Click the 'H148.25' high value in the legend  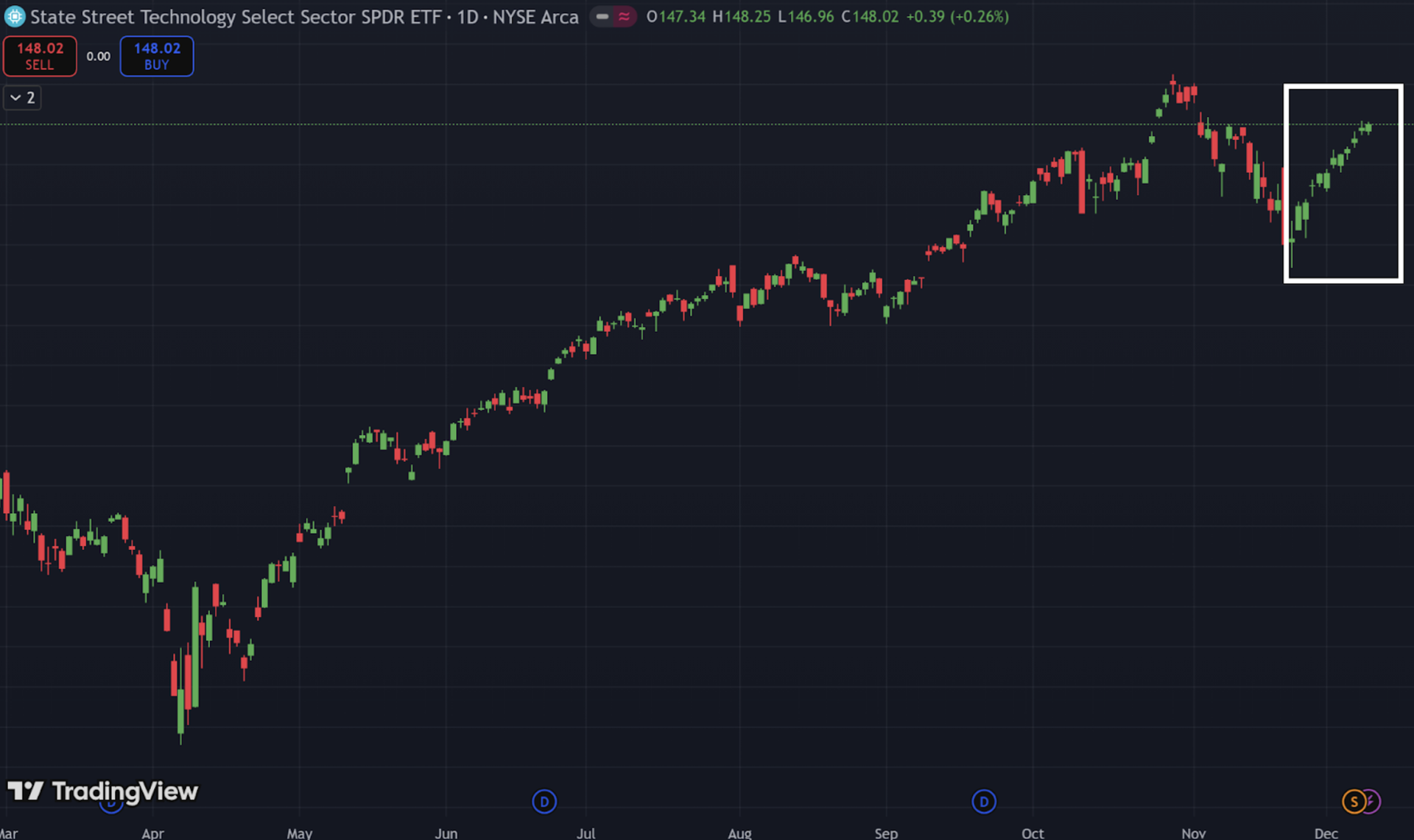pos(742,16)
